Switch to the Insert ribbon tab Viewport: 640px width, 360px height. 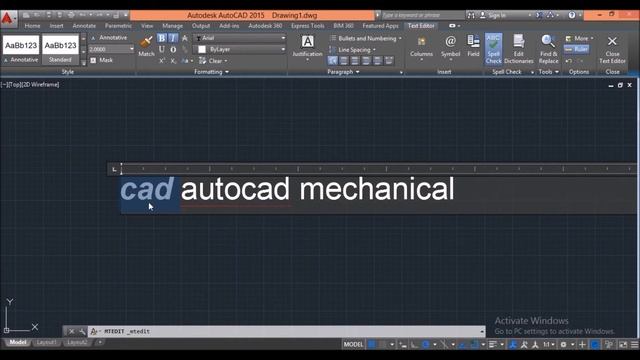point(56,26)
